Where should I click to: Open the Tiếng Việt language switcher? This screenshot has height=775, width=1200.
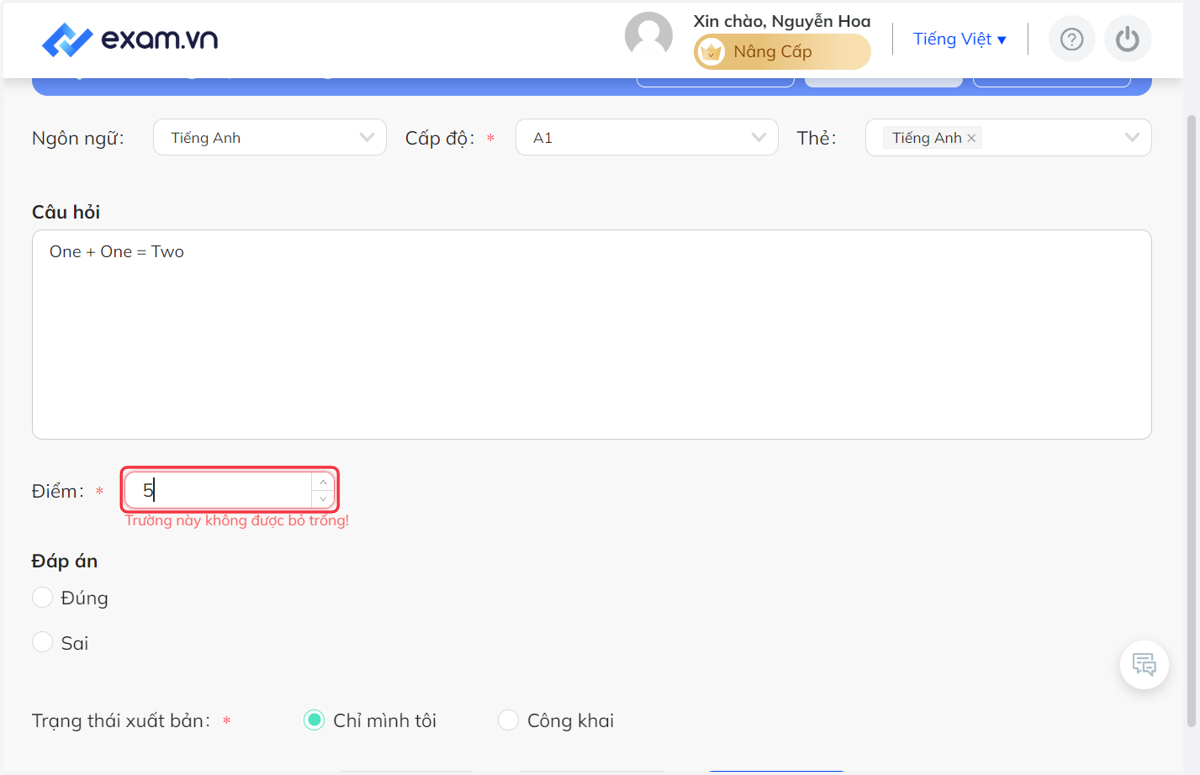960,39
